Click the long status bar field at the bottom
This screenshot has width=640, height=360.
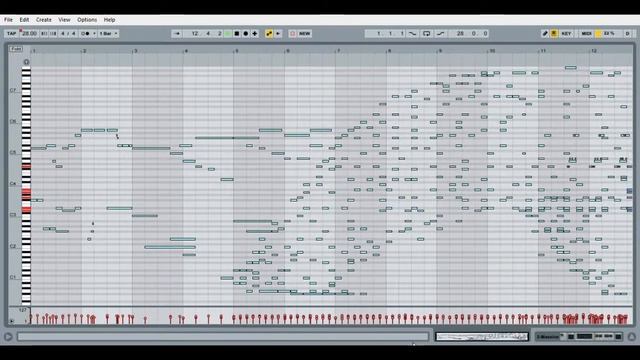point(223,337)
